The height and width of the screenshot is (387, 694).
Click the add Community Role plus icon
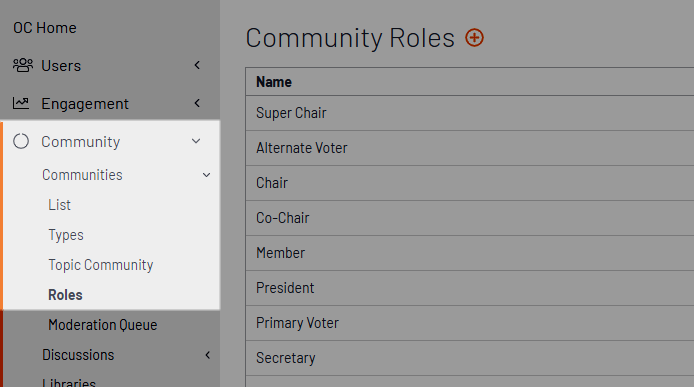[x=474, y=38]
